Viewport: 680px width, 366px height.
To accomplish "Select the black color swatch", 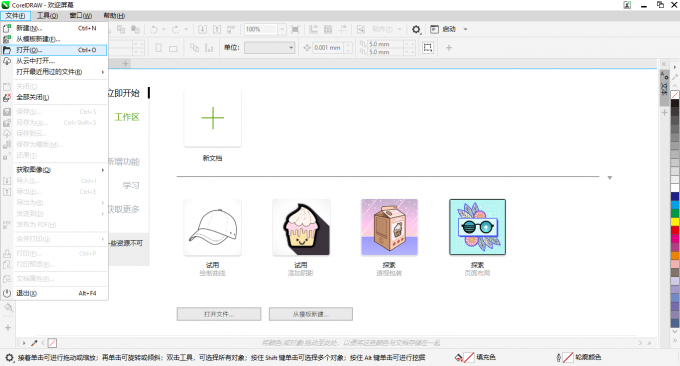I will click(675, 103).
